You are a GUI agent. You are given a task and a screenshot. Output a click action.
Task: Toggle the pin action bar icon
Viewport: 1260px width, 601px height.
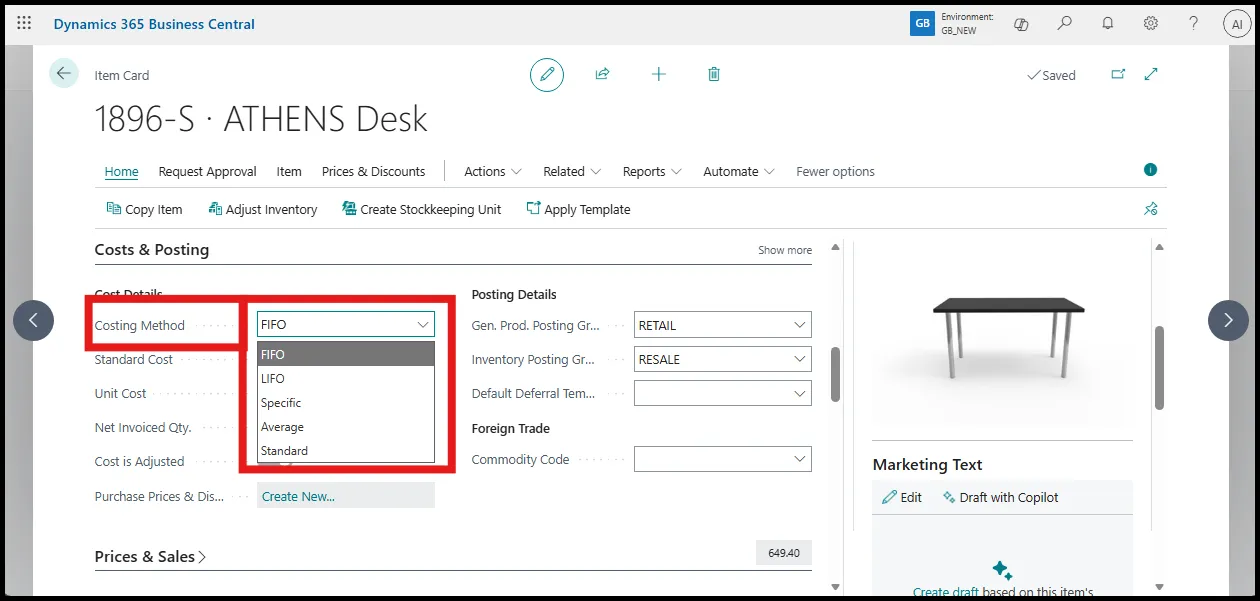[1150, 209]
